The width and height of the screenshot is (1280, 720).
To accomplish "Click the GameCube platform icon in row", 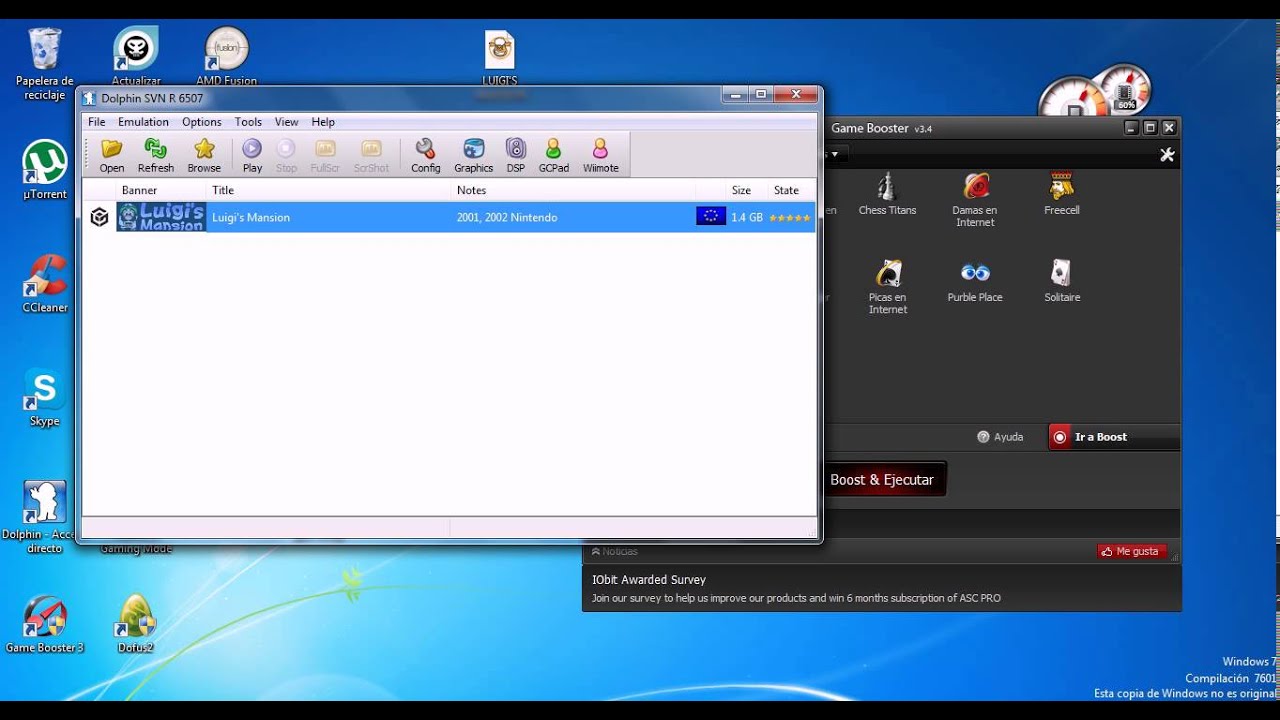I will 99,217.
